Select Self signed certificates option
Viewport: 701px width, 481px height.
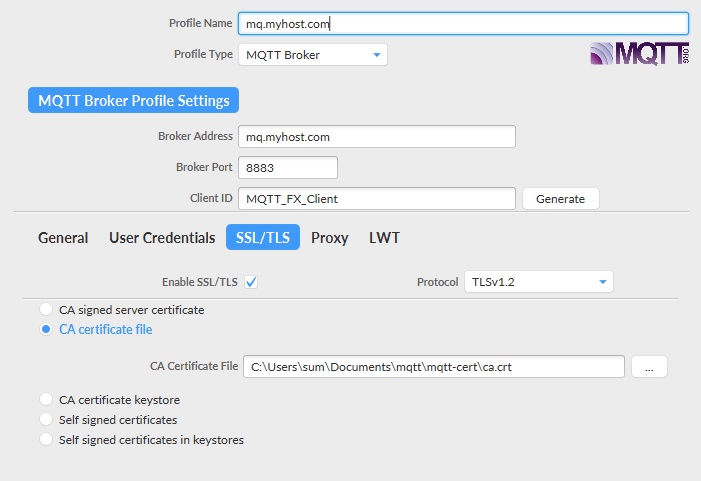click(46, 419)
